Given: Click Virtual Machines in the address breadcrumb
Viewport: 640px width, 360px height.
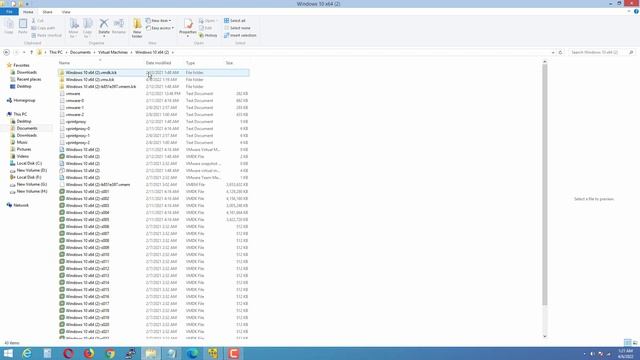Looking at the screenshot, I should (113, 52).
